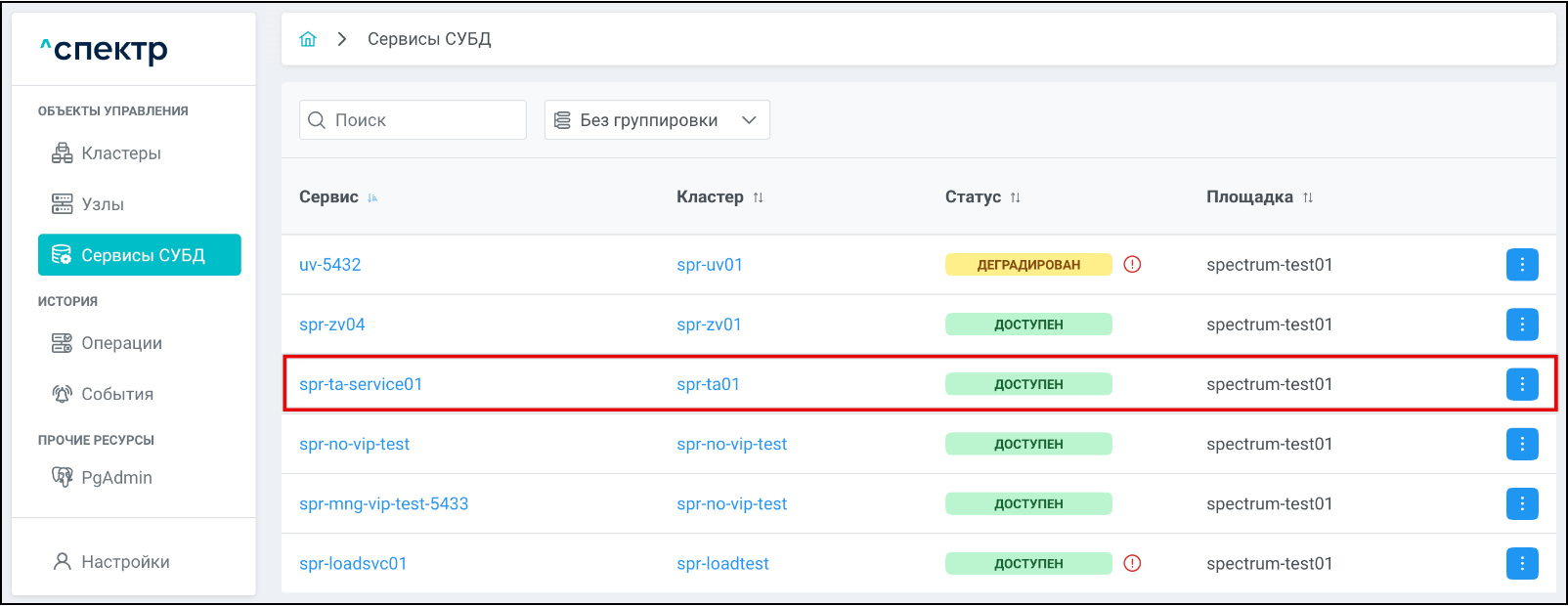The height and width of the screenshot is (606, 1568).
Task: Open three-dot actions menu for spr-loadsvc01
Action: (x=1521, y=563)
